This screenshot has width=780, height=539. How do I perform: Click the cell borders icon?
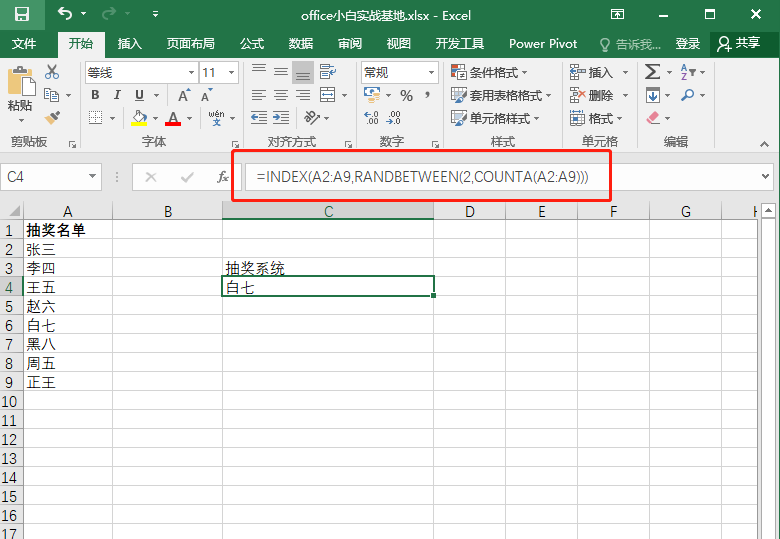[x=96, y=117]
